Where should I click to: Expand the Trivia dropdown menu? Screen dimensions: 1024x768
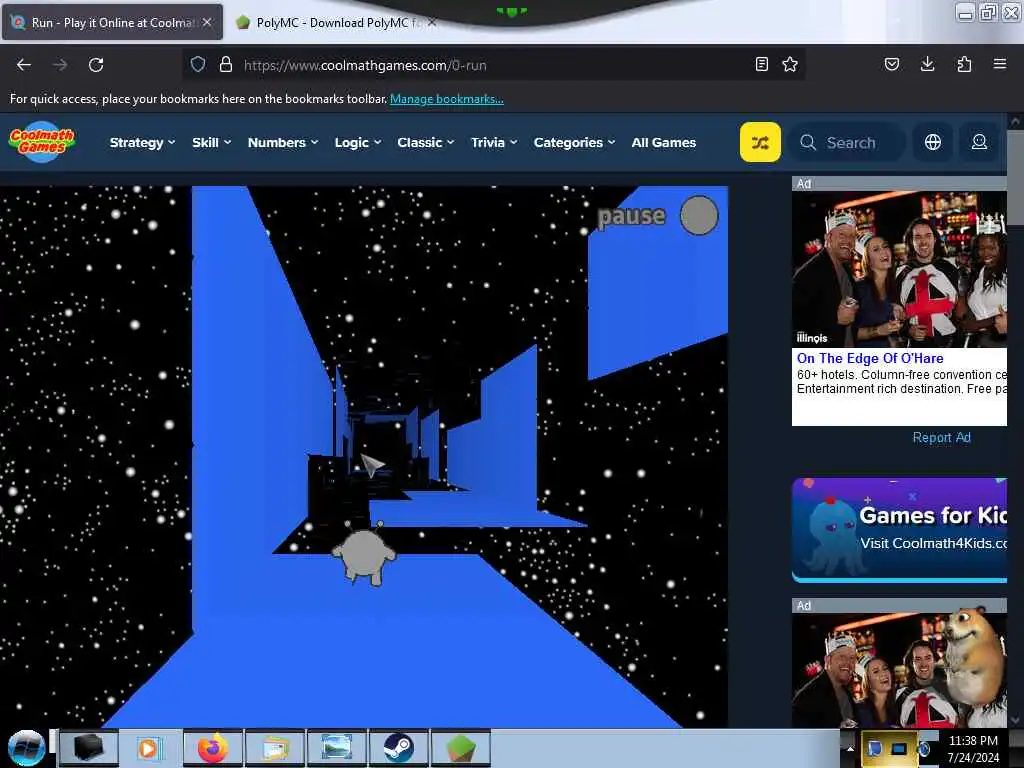pyautogui.click(x=494, y=142)
